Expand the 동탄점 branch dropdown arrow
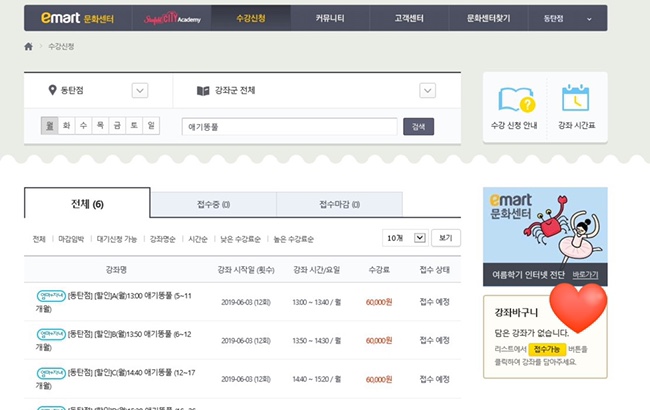Image resolution: width=650 pixels, height=410 pixels. (x=140, y=90)
